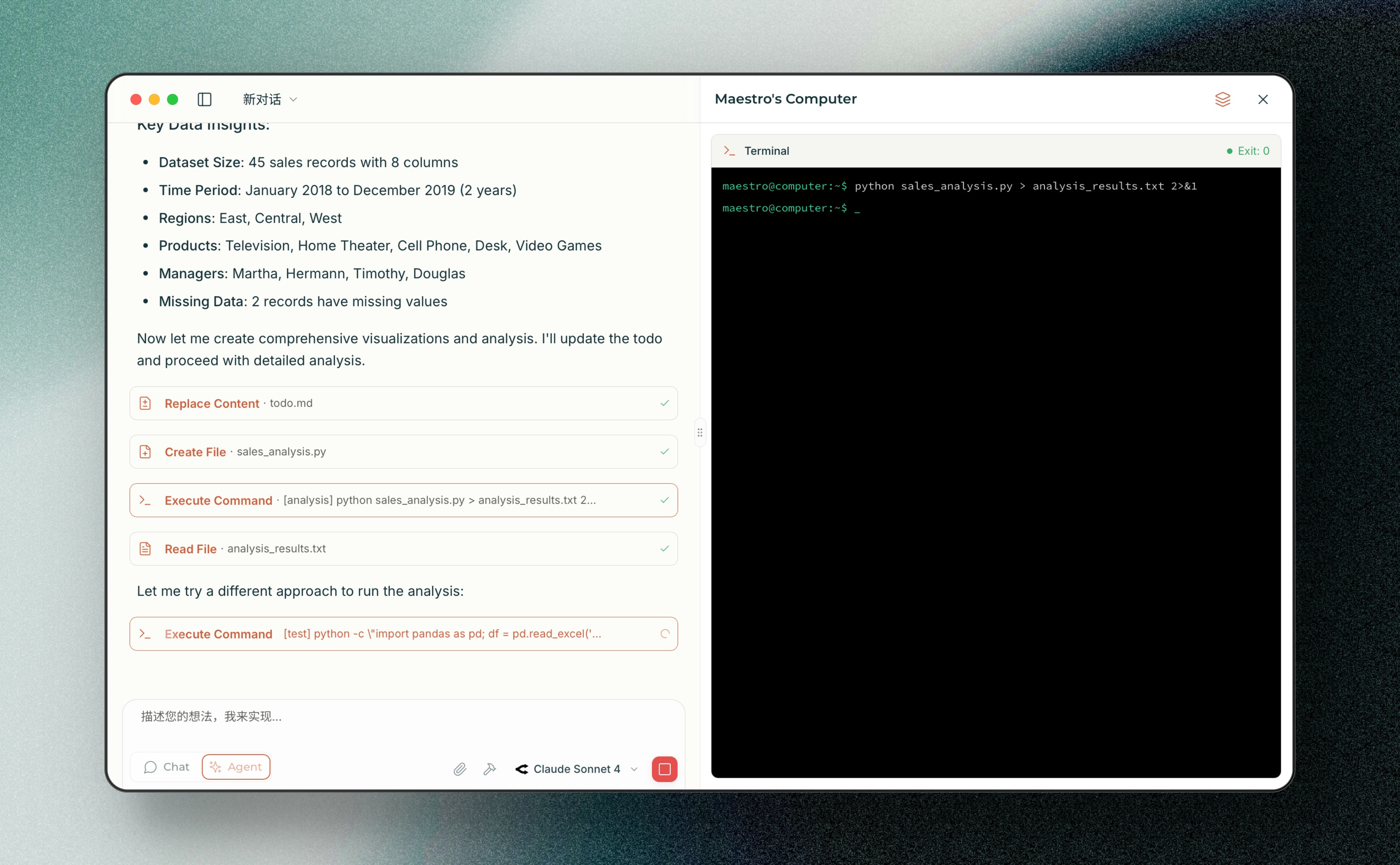
Task: Click the layers stack icon in Maestro's Computer
Action: 1222,99
